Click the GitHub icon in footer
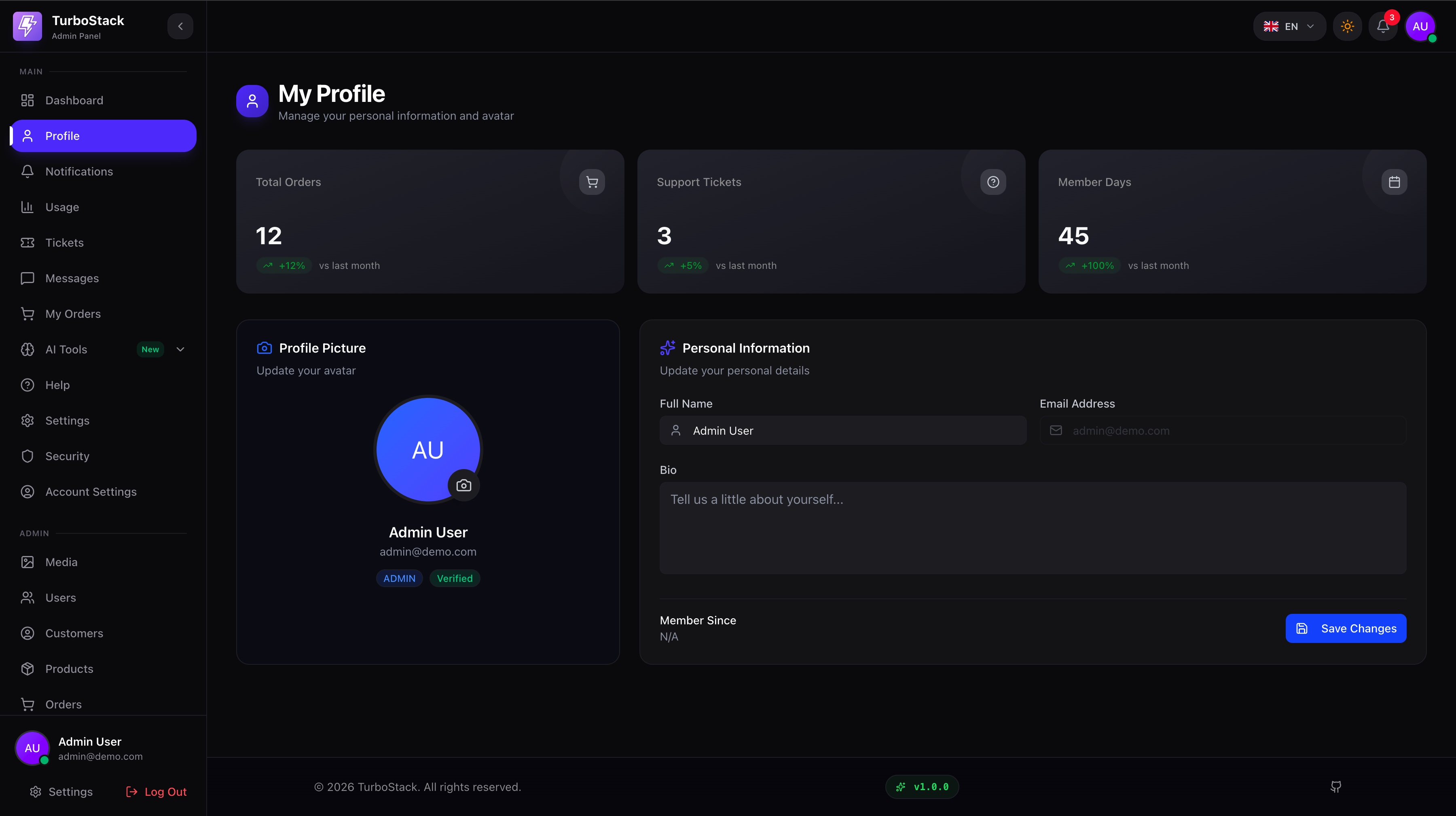1456x816 pixels. point(1335,786)
